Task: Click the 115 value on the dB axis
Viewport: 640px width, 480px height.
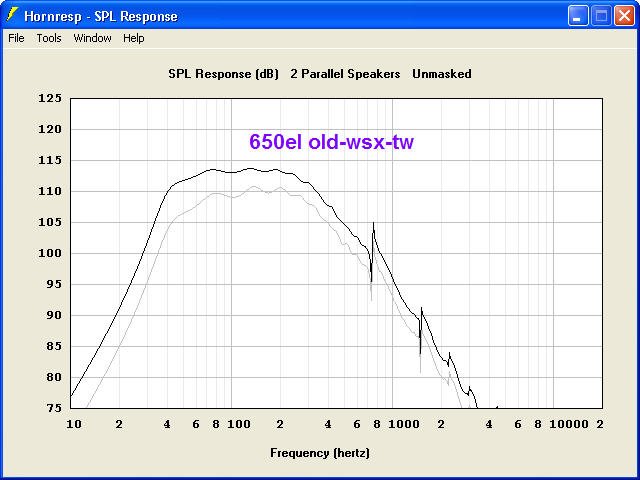Action: tap(50, 160)
